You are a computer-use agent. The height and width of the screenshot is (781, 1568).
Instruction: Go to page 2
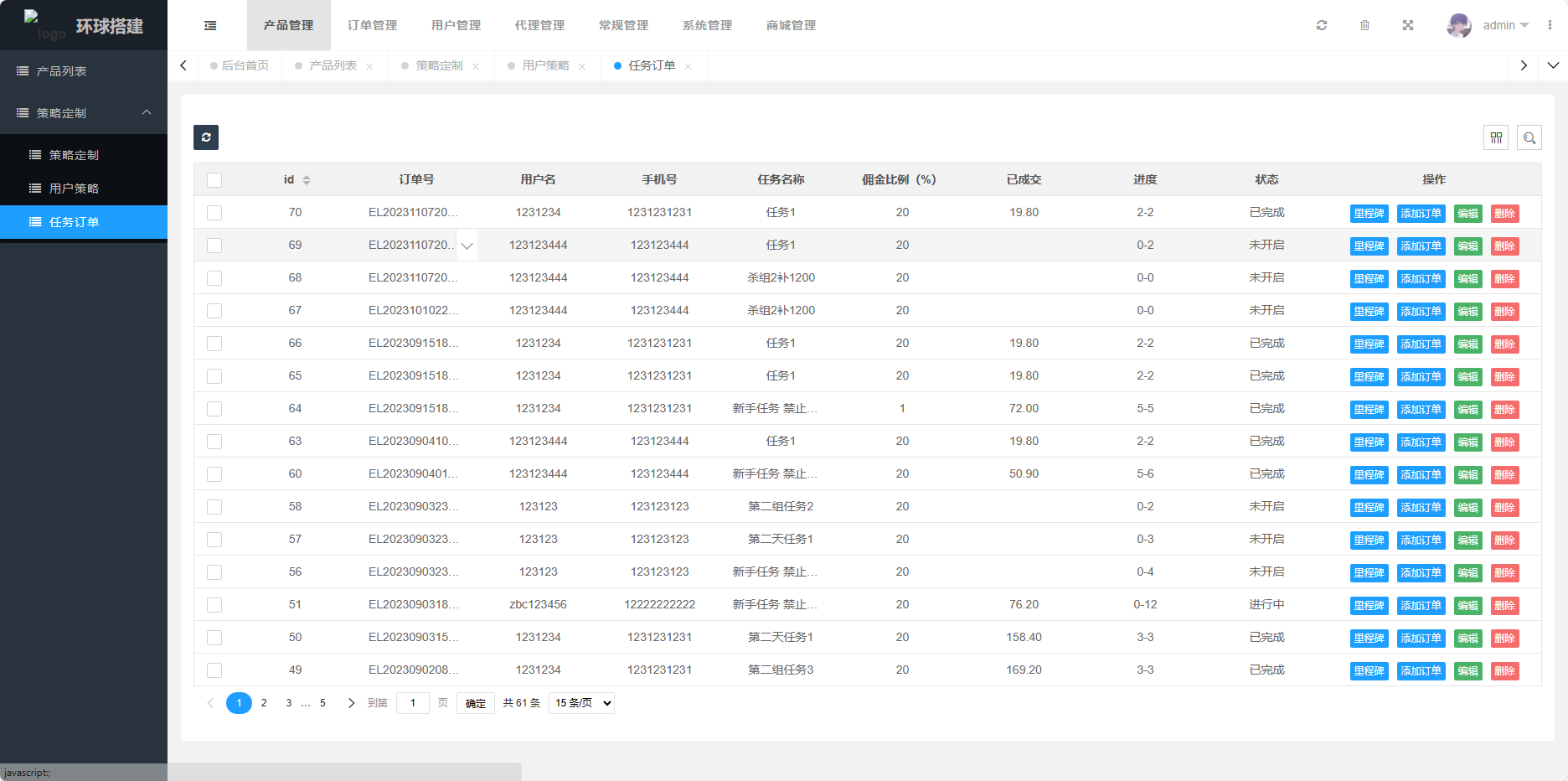click(x=264, y=703)
